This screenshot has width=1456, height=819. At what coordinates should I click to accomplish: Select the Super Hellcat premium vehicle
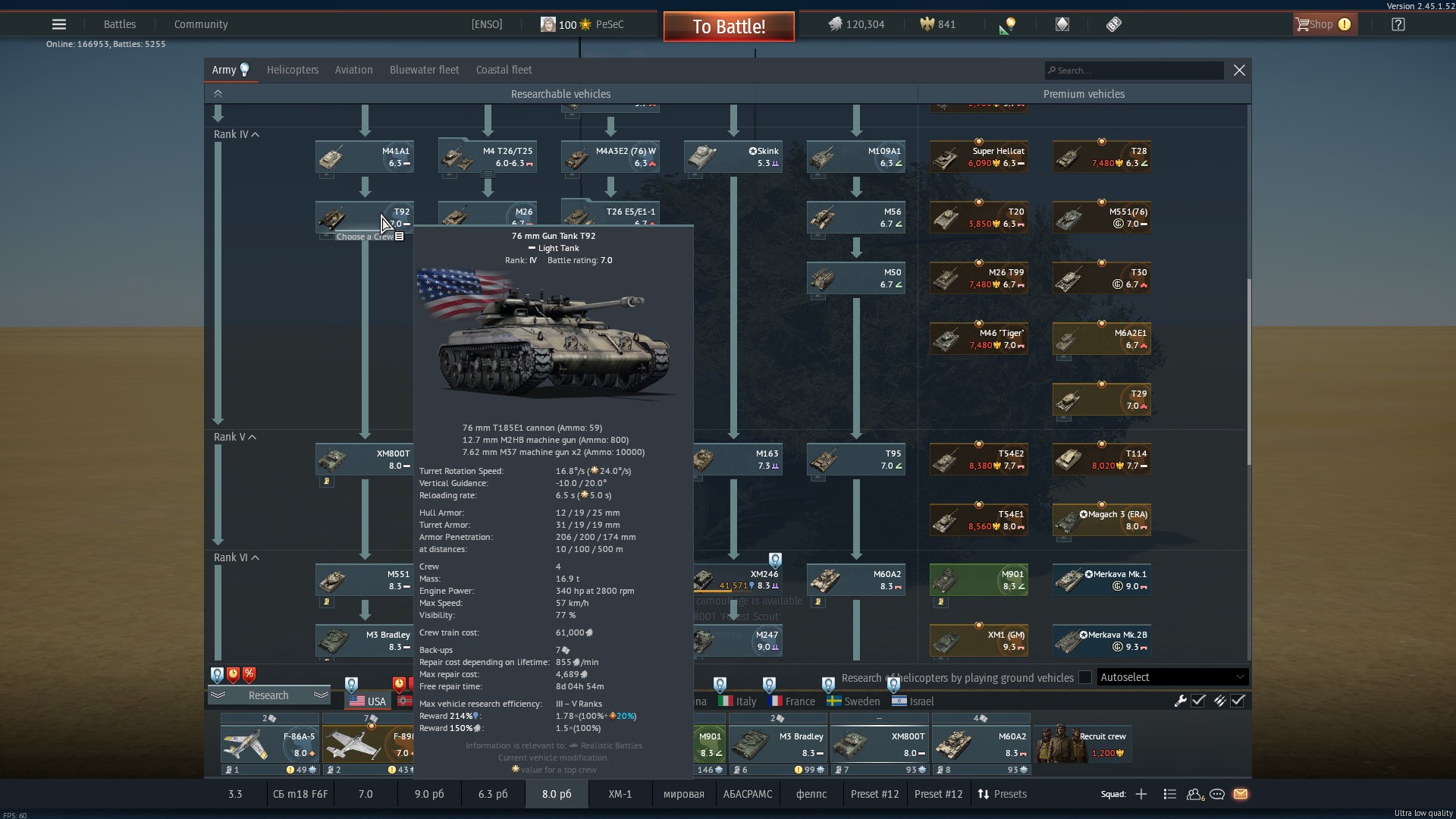tap(979, 157)
